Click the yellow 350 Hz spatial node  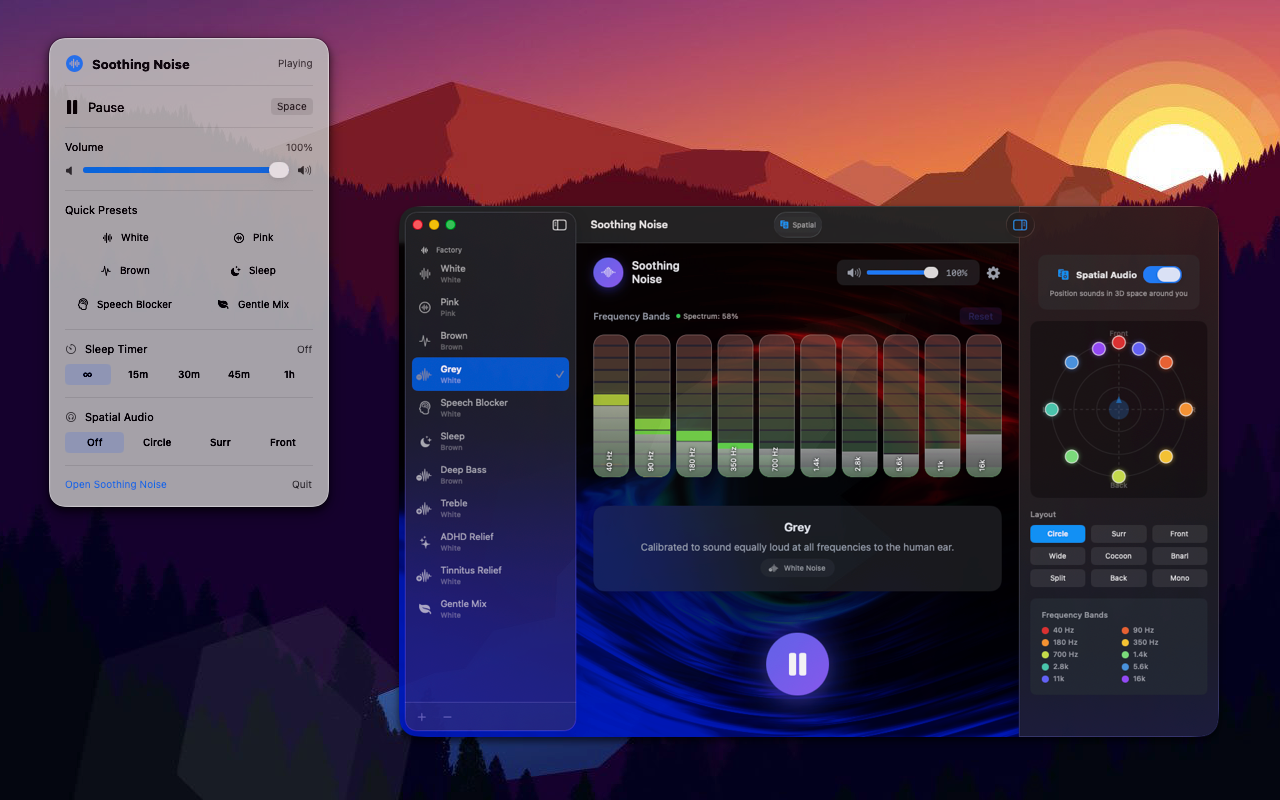click(1166, 456)
